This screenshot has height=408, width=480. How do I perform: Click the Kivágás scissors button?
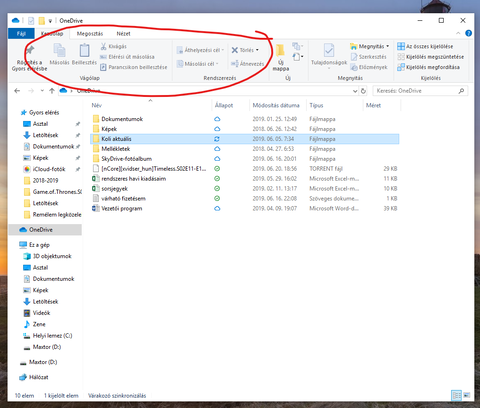coord(113,46)
